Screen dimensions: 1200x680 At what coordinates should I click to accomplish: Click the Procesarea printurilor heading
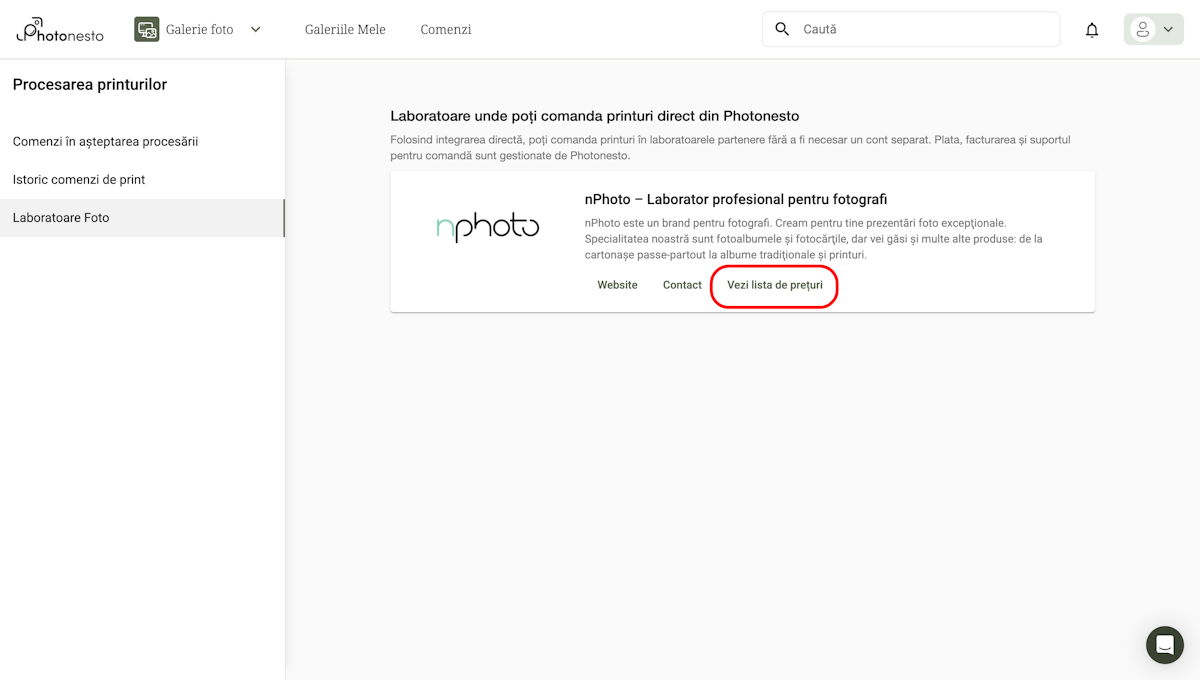pos(90,85)
